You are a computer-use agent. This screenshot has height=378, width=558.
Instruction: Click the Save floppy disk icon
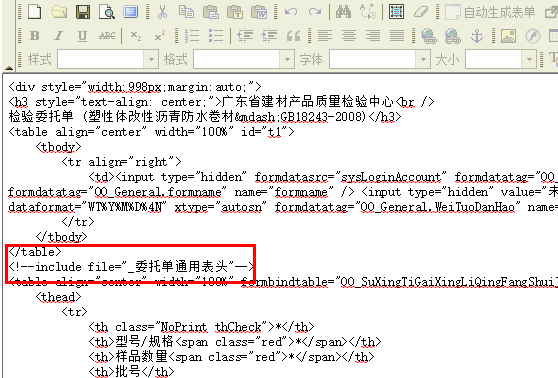pyautogui.click(x=83, y=12)
